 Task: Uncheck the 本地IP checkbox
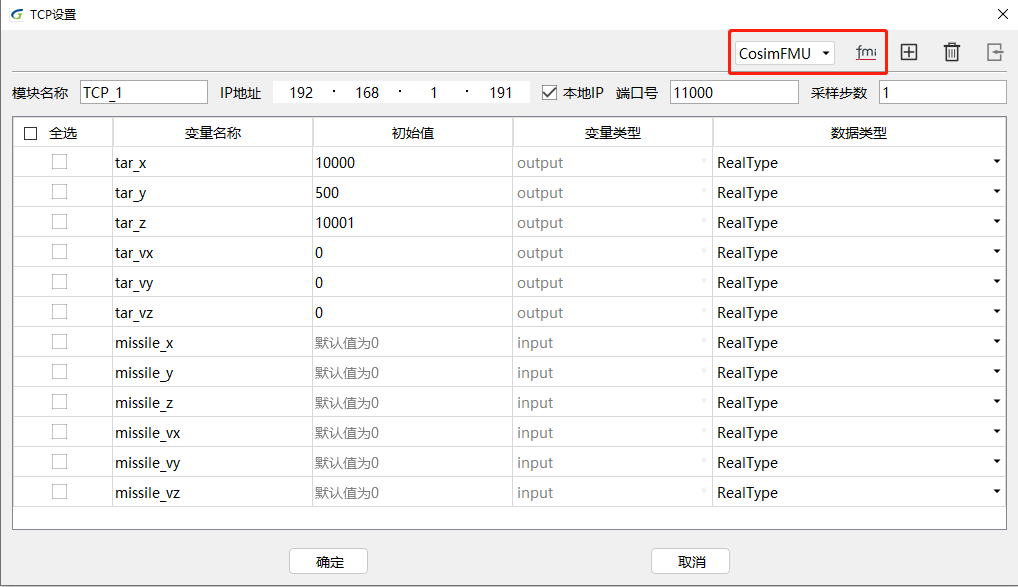[549, 91]
